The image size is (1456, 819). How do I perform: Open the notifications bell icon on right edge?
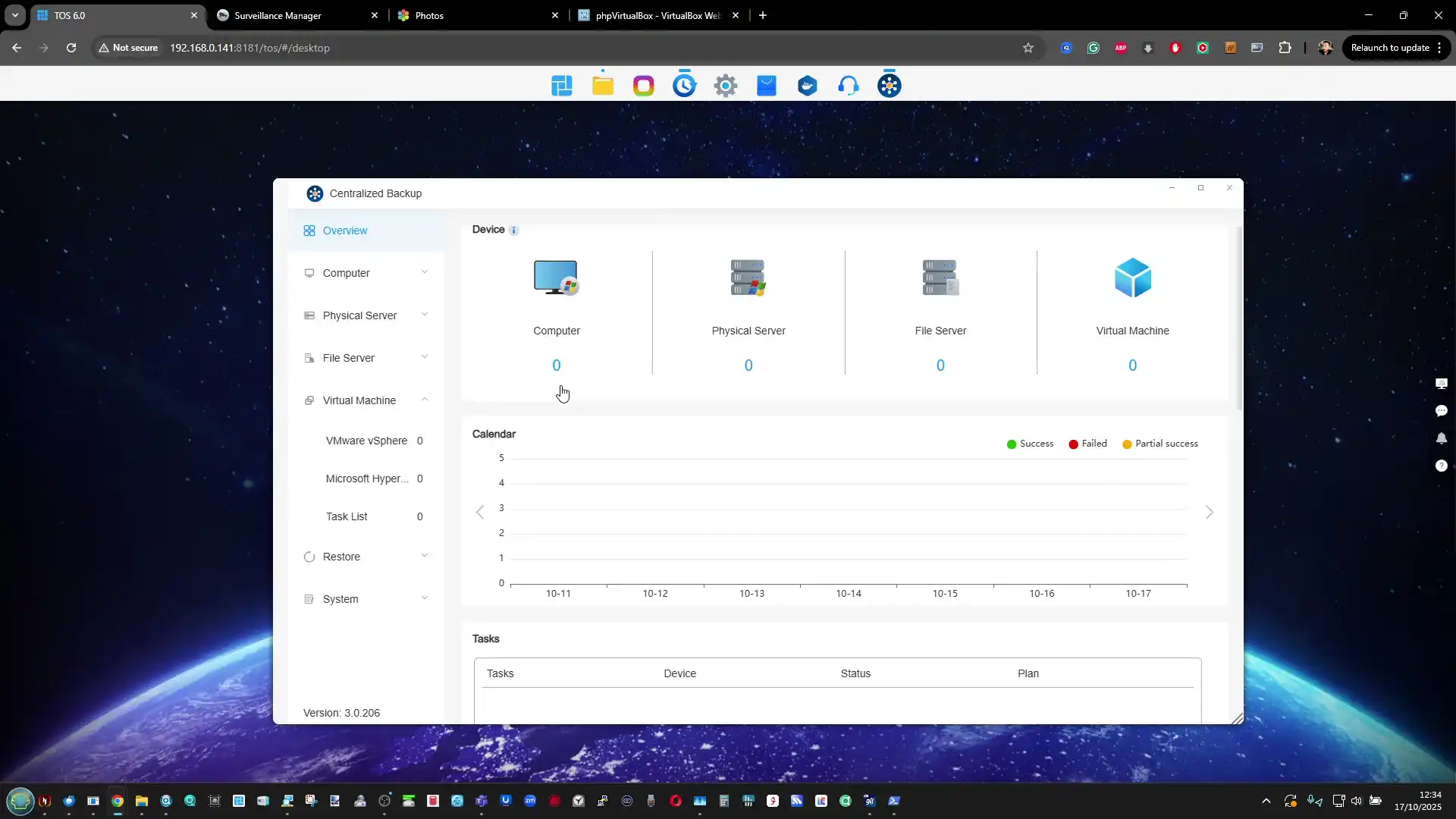click(x=1442, y=438)
